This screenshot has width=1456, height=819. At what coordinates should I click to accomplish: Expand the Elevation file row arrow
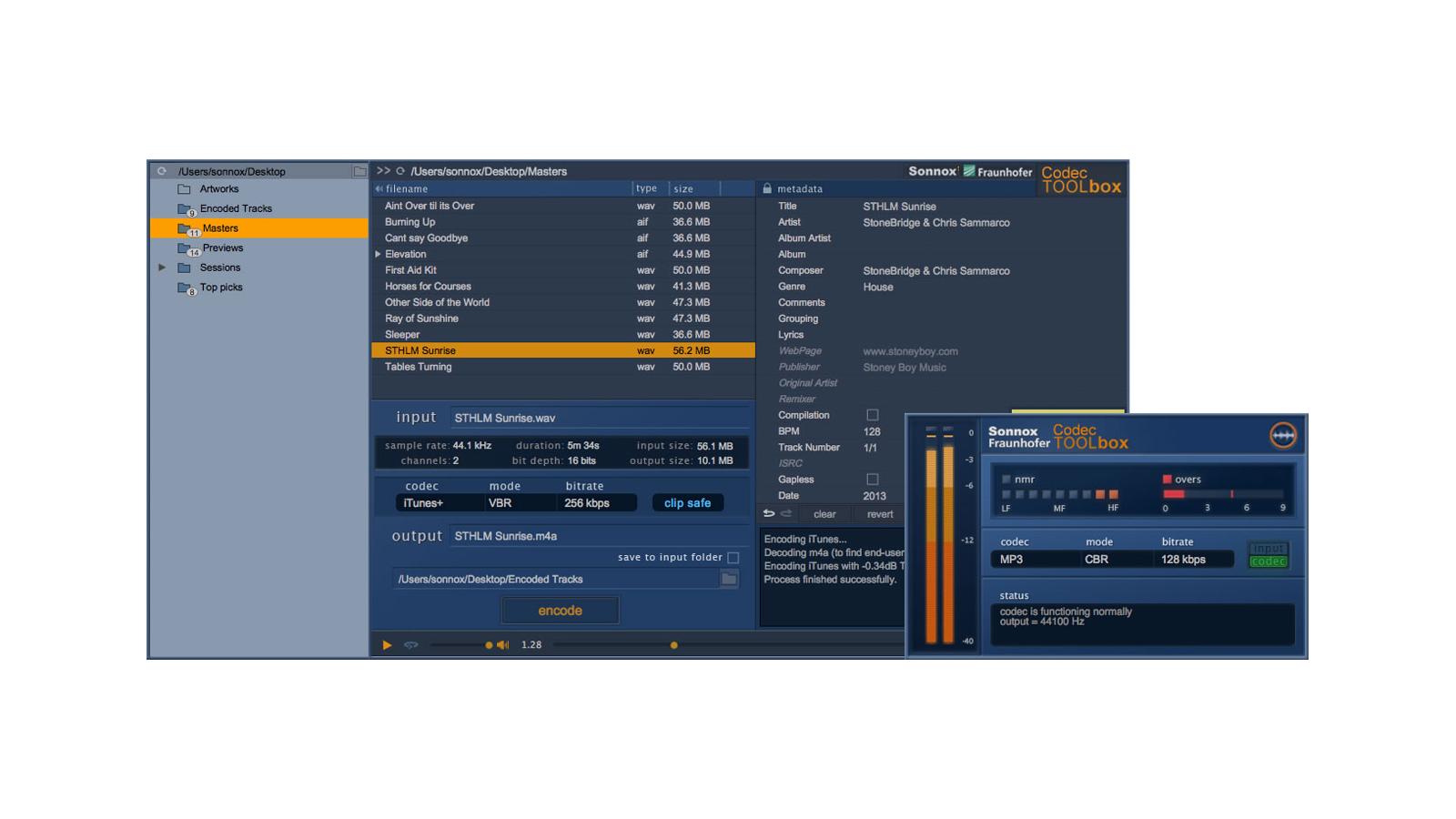(x=378, y=255)
